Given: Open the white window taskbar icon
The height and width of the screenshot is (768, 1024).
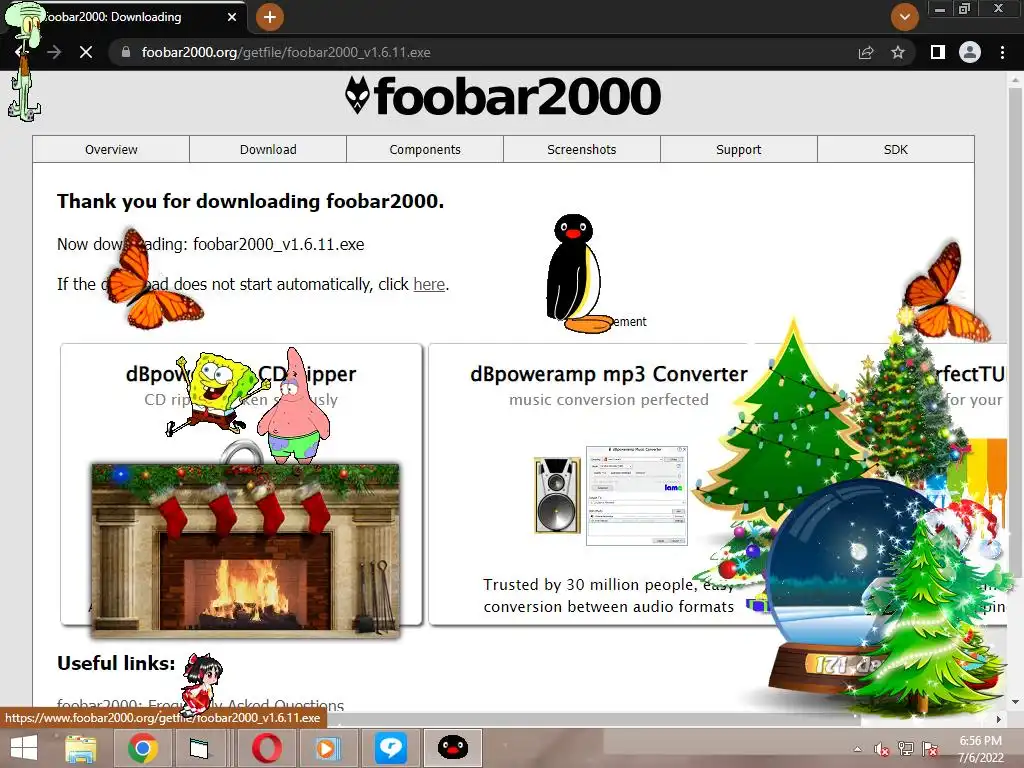Looking at the screenshot, I should pos(200,748).
